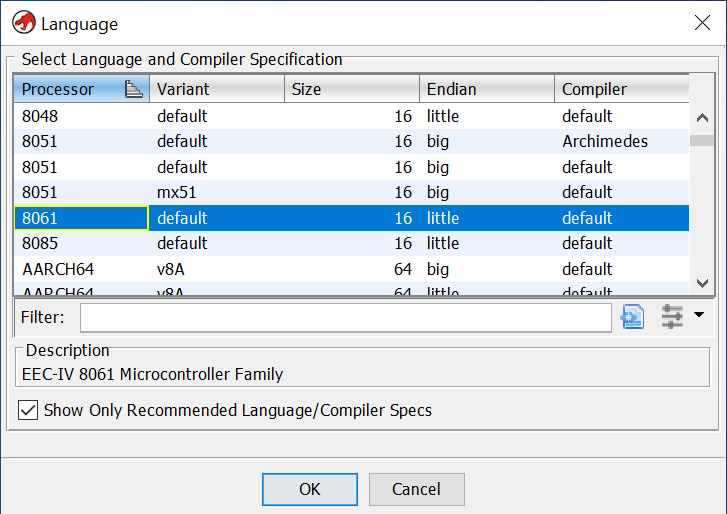The height and width of the screenshot is (514, 727).
Task: Click the 'little' endian cell in the 8061 row
Action: point(487,218)
